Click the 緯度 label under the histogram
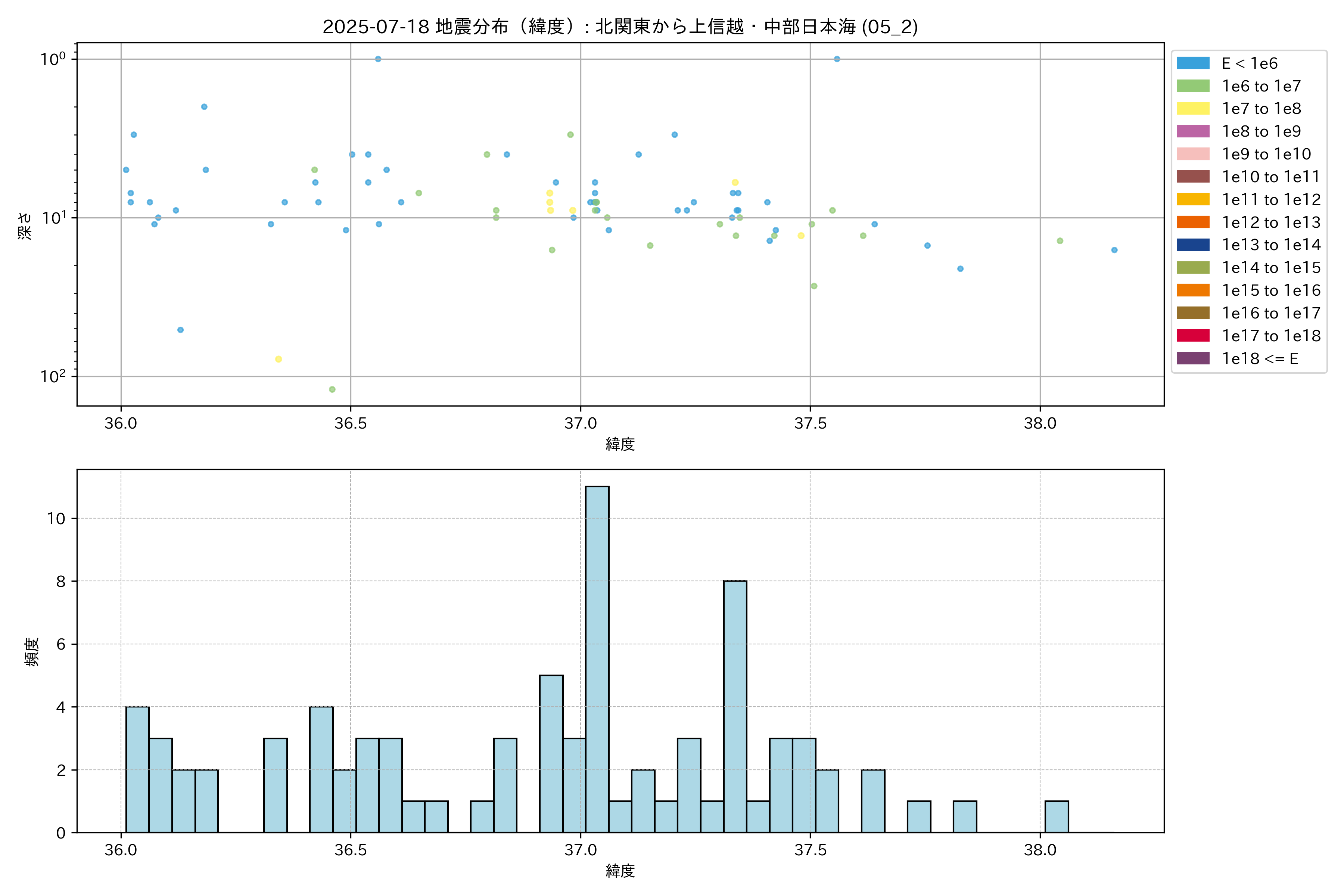The width and height of the screenshot is (1344, 896). (x=620, y=871)
